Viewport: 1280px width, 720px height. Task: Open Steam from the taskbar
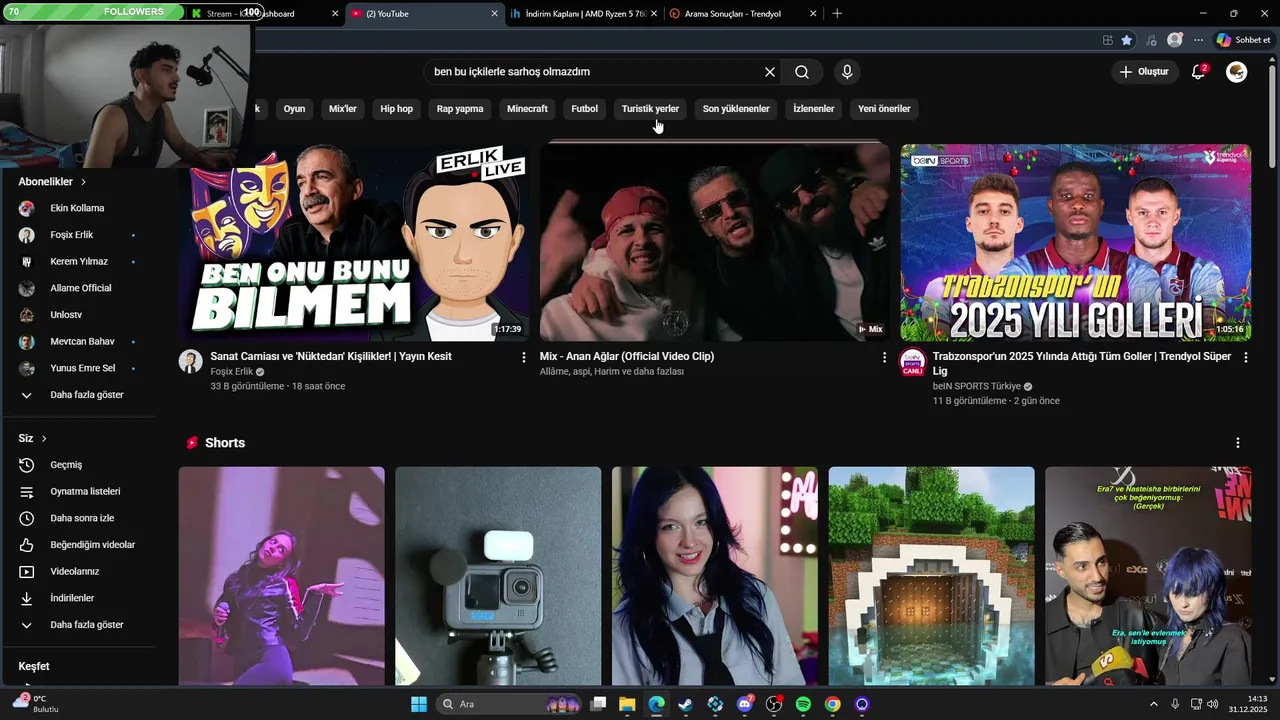point(685,704)
